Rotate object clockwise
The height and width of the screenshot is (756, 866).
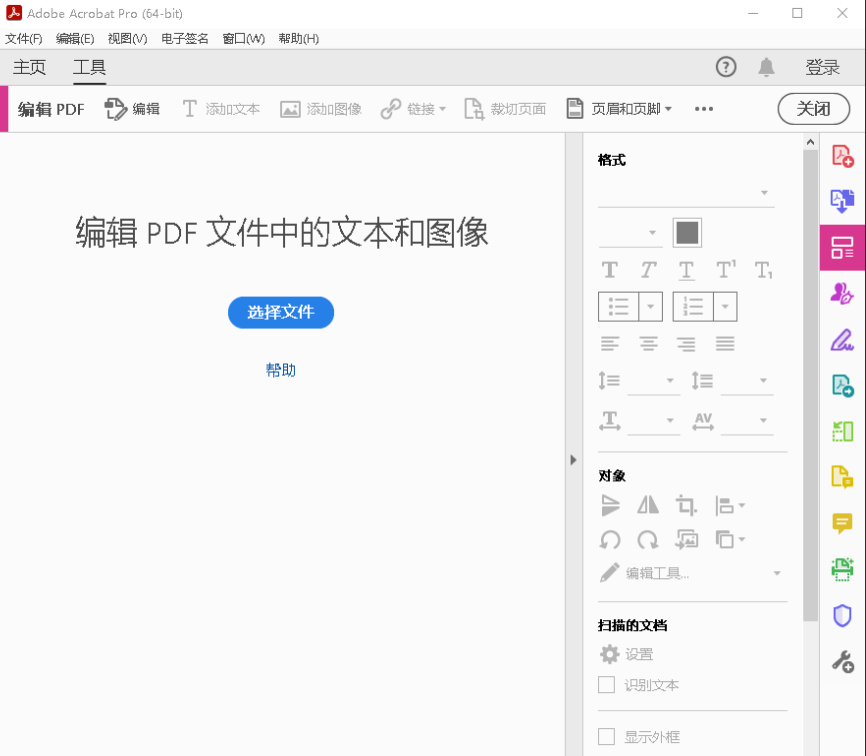tap(648, 540)
